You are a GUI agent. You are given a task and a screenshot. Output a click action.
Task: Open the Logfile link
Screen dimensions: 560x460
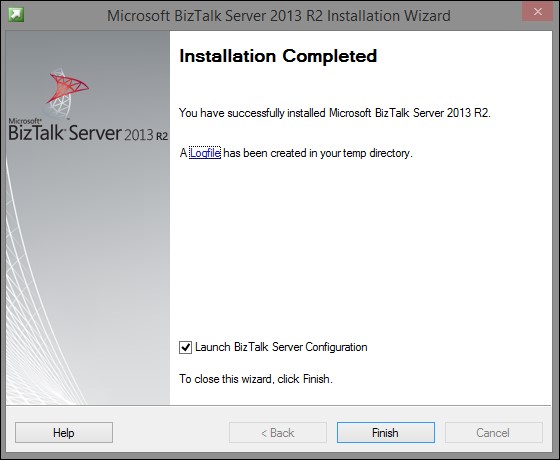point(205,153)
